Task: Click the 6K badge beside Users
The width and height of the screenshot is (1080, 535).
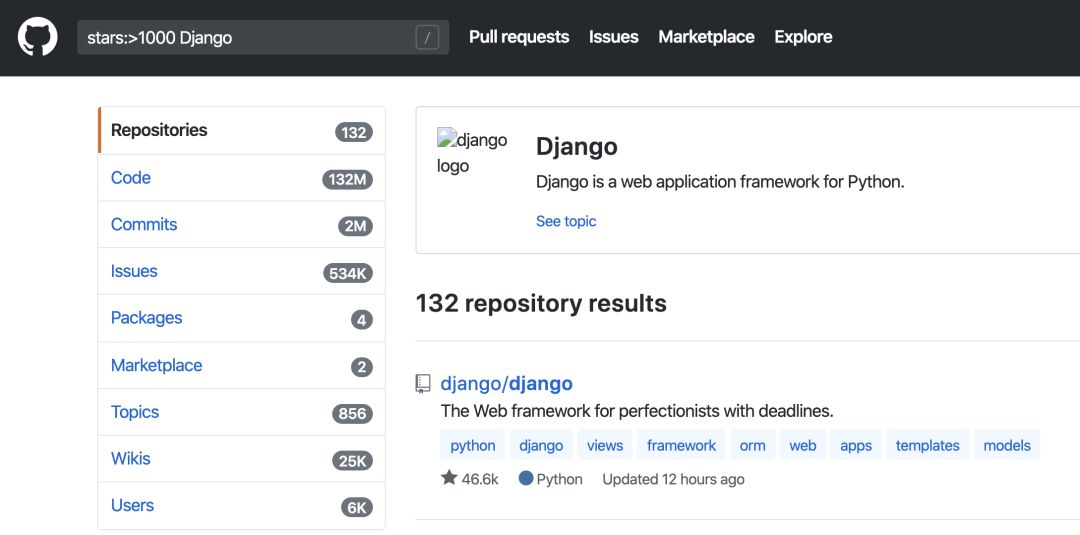Action: point(357,507)
